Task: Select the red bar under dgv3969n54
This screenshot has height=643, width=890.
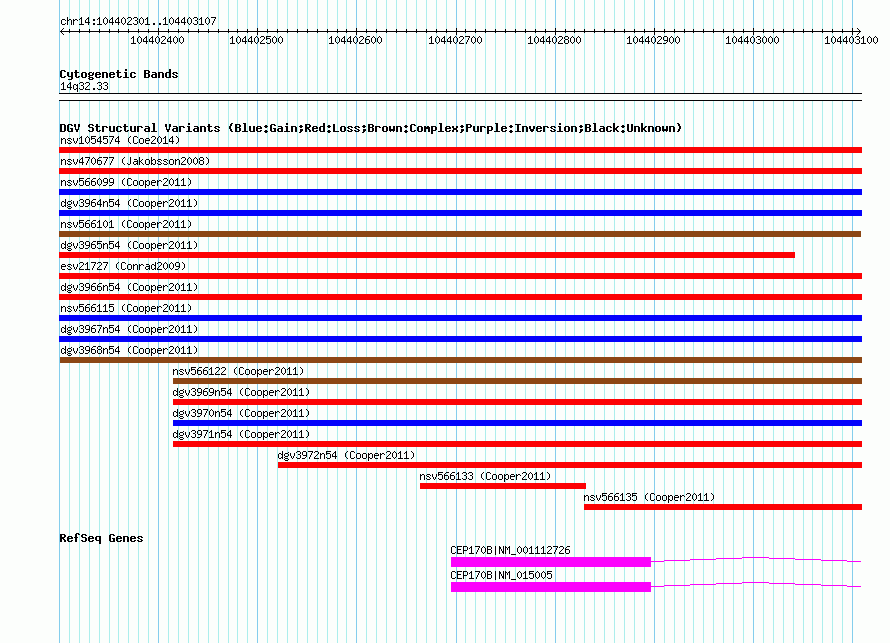Action: pyautogui.click(x=517, y=402)
